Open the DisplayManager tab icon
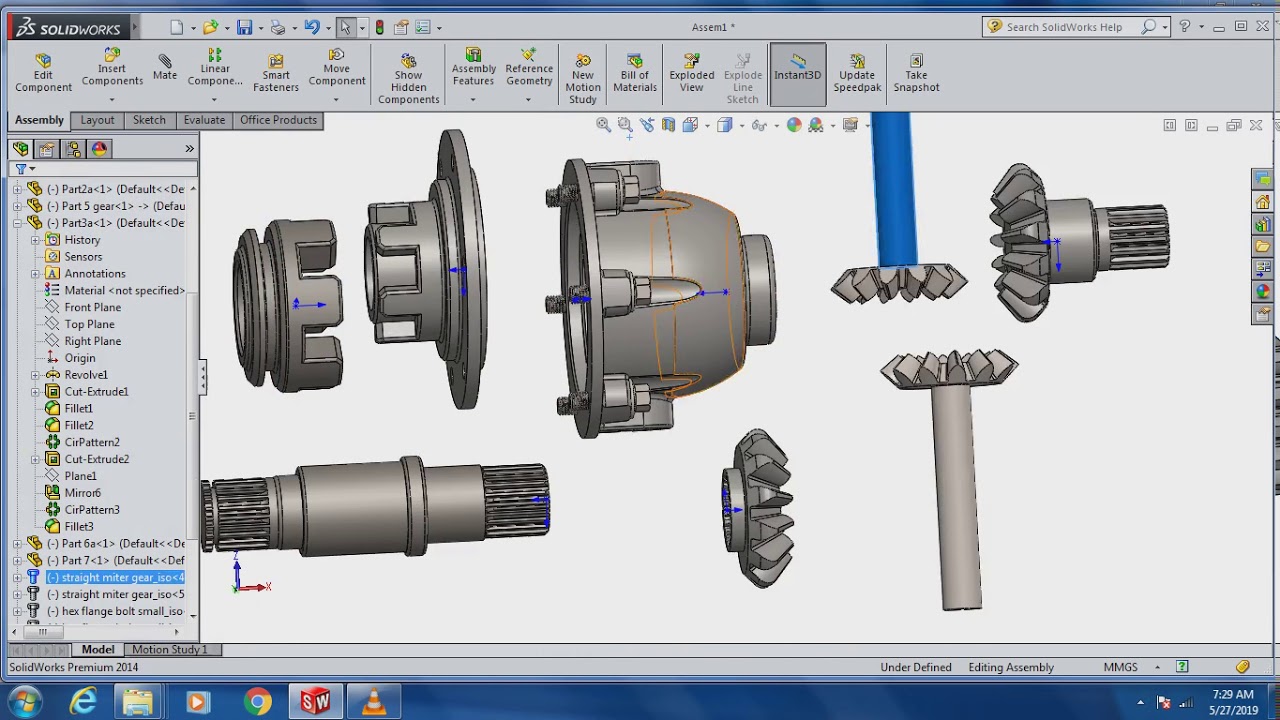 (x=99, y=149)
